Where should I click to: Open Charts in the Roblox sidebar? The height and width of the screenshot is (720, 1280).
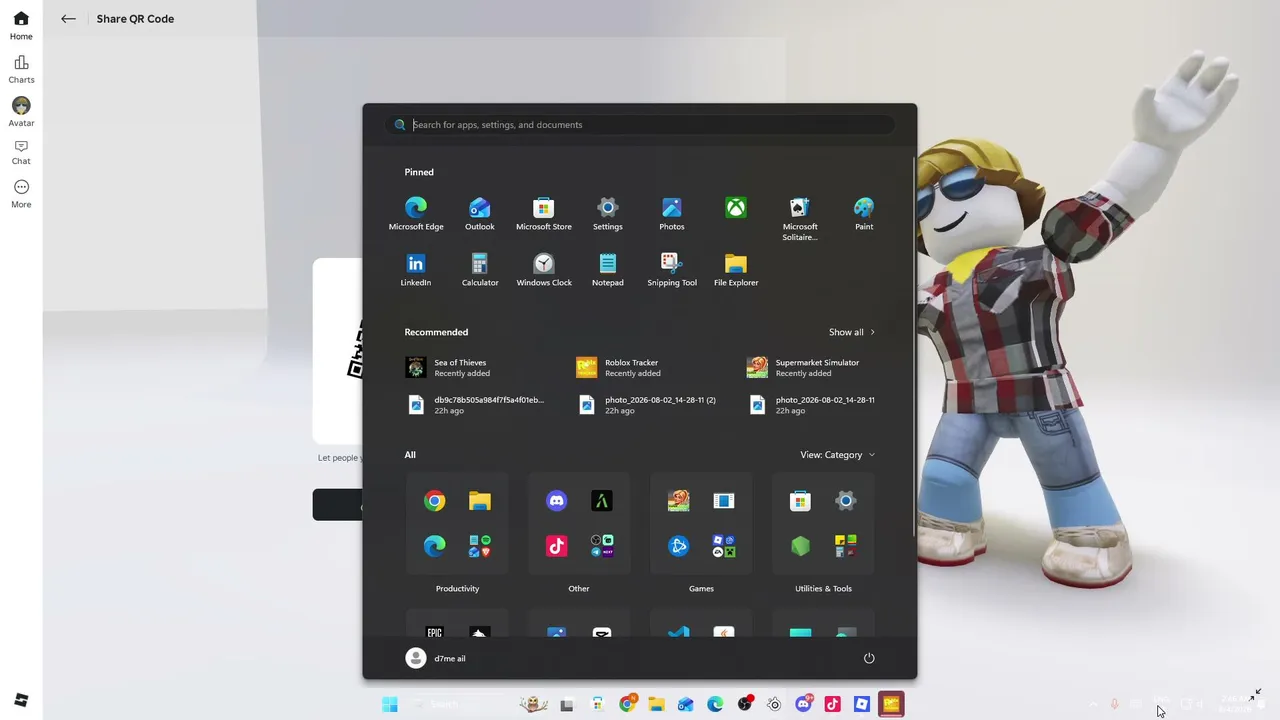click(x=21, y=69)
